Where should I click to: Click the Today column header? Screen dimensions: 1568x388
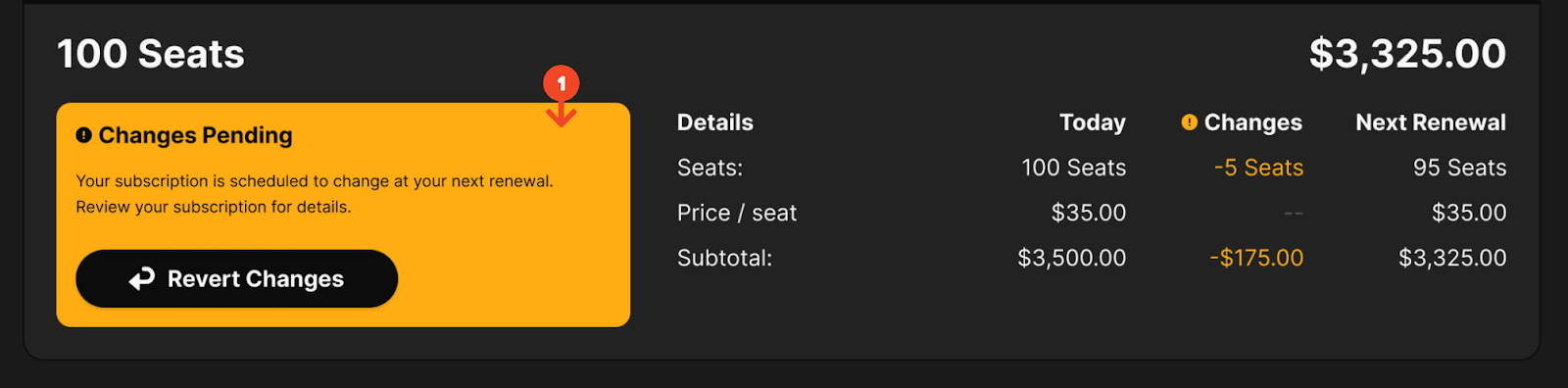(x=1093, y=122)
